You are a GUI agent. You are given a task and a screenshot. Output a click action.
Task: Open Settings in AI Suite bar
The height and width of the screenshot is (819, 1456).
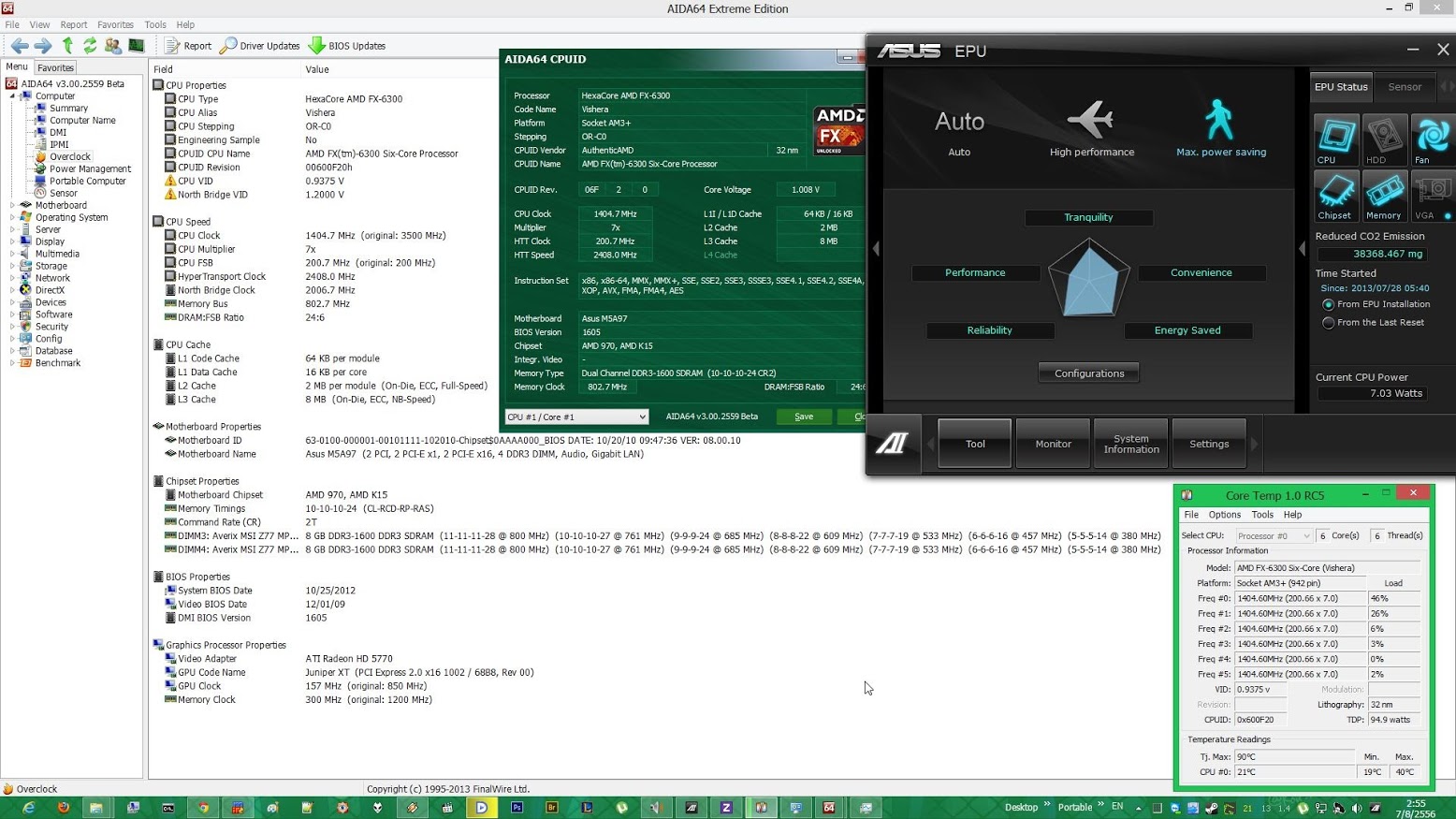pos(1209,444)
